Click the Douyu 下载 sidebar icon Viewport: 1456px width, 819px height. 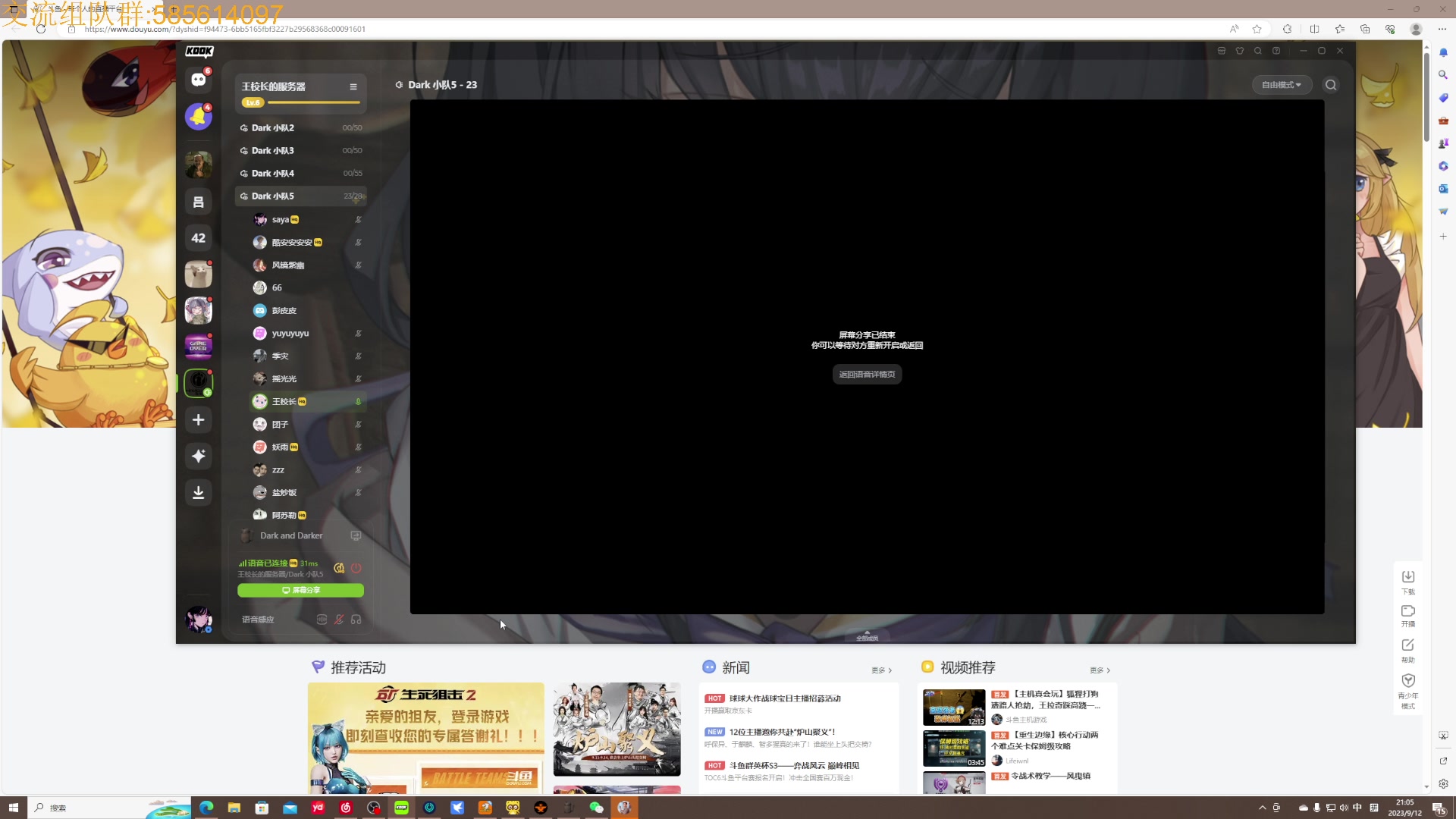1408,582
